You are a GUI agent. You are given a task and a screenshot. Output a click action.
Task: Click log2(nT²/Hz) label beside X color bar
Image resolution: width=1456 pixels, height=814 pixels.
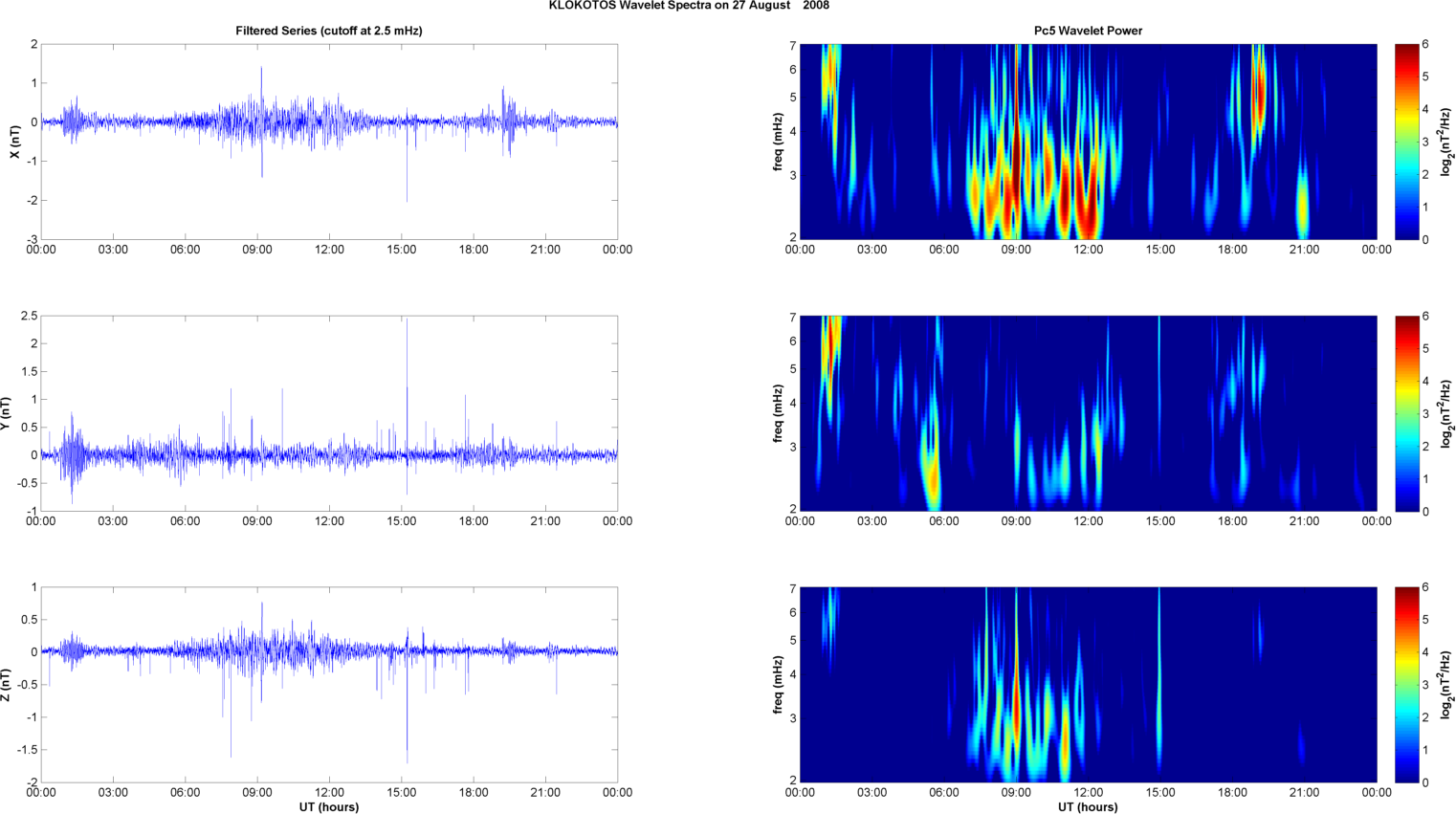pyautogui.click(x=1448, y=142)
